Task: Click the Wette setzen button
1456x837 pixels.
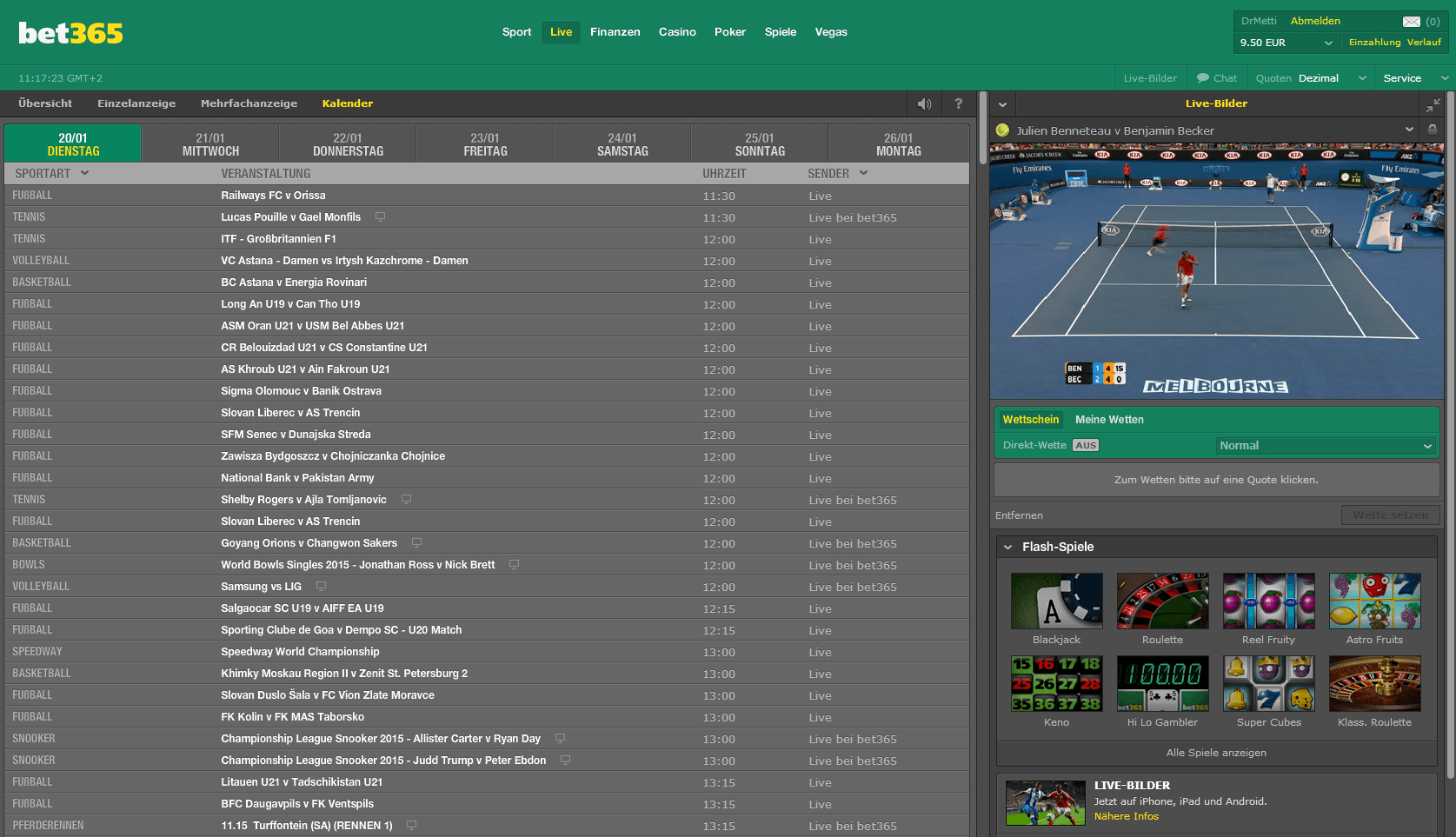Action: coord(1390,515)
